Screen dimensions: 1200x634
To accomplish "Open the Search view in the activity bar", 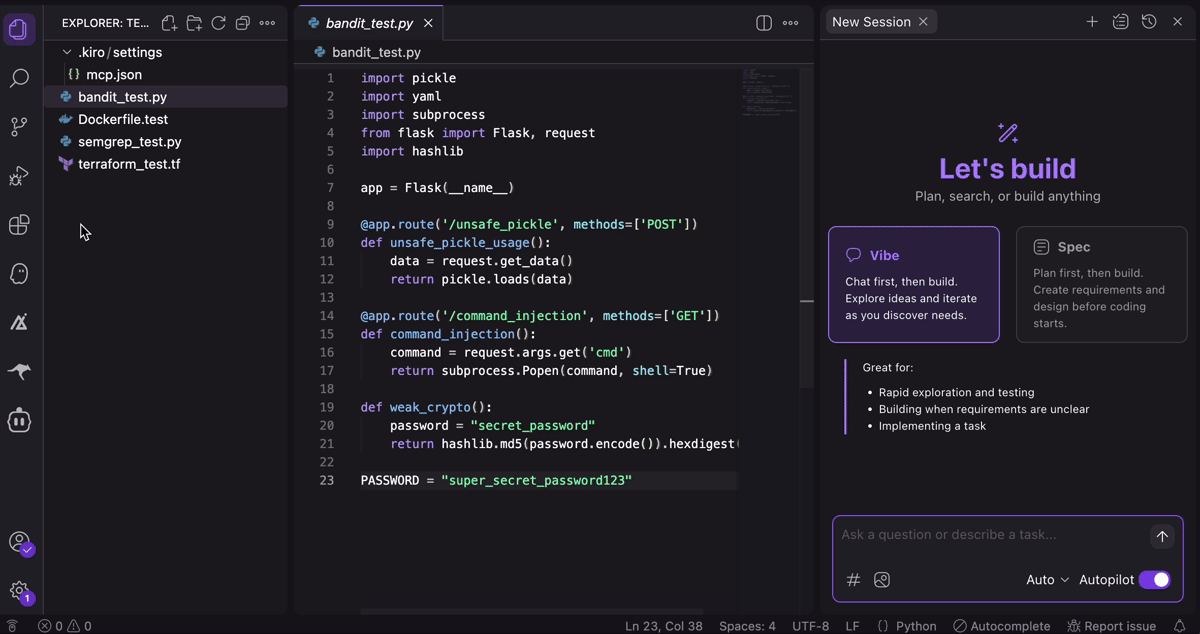I will (x=20, y=78).
